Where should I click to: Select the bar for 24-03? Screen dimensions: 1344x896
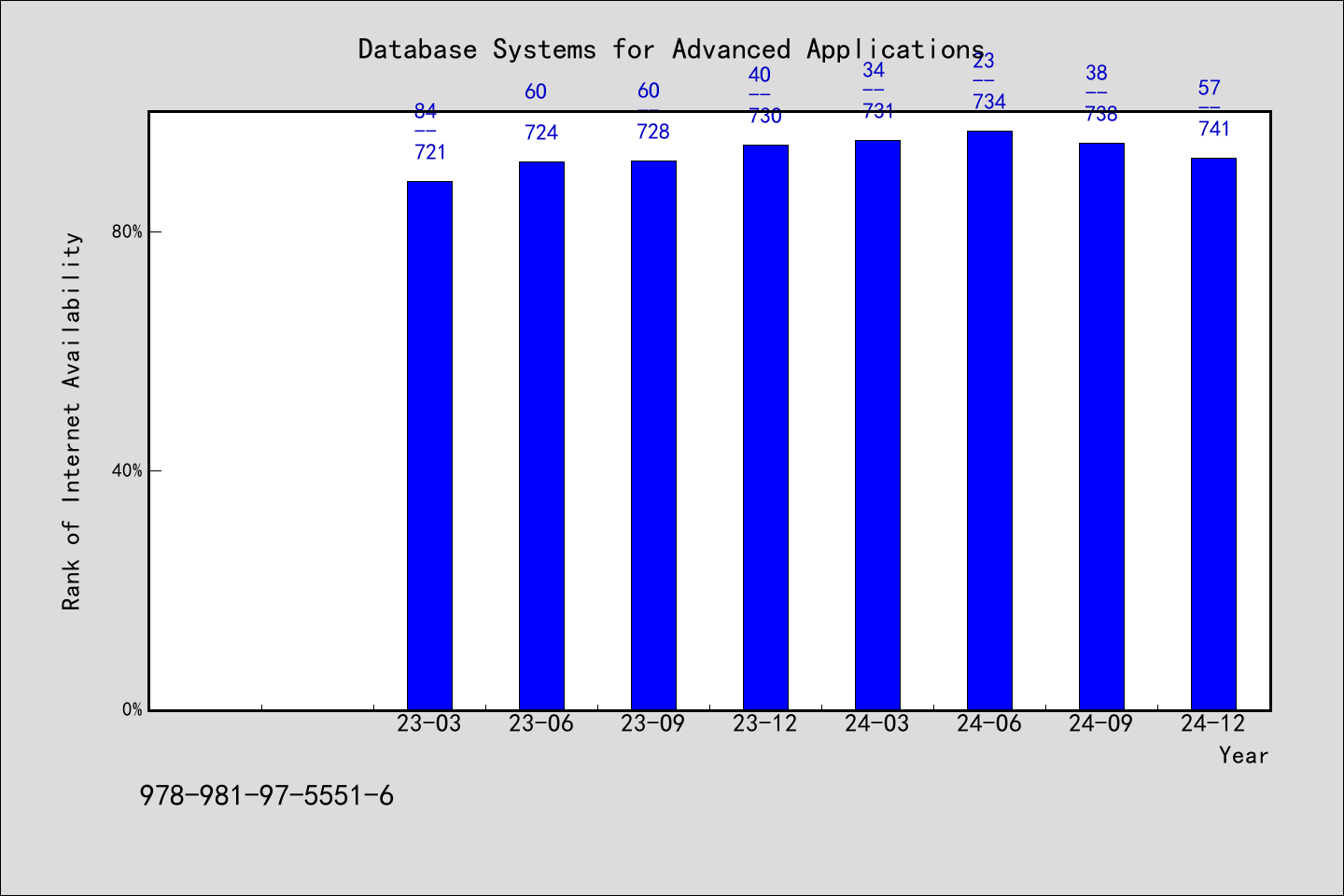click(x=877, y=425)
